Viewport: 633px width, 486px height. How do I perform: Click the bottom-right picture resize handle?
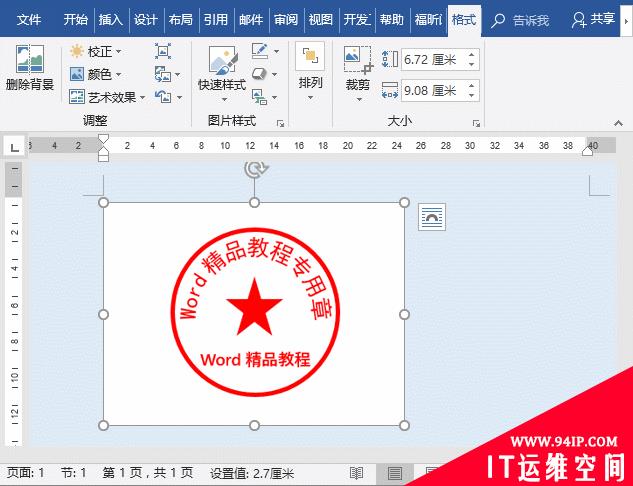coord(404,425)
